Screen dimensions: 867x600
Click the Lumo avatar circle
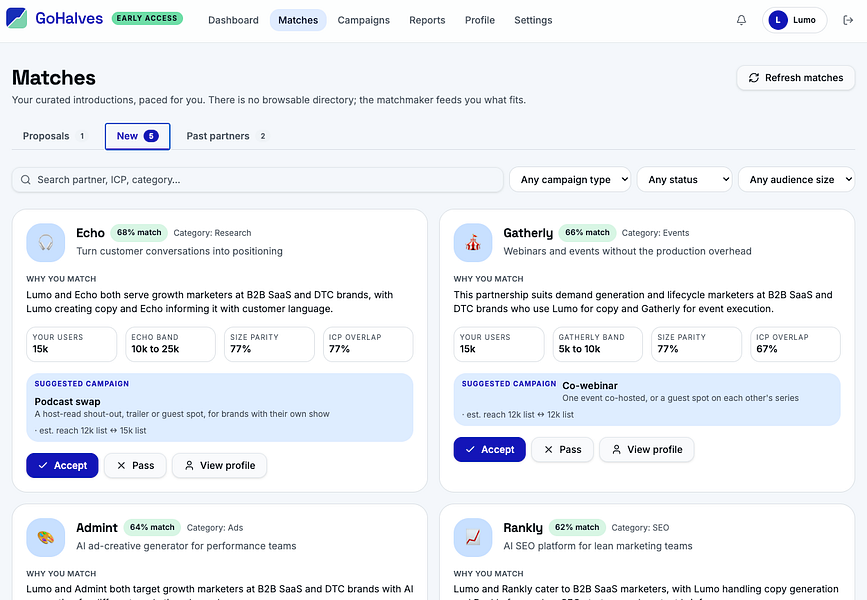[777, 20]
